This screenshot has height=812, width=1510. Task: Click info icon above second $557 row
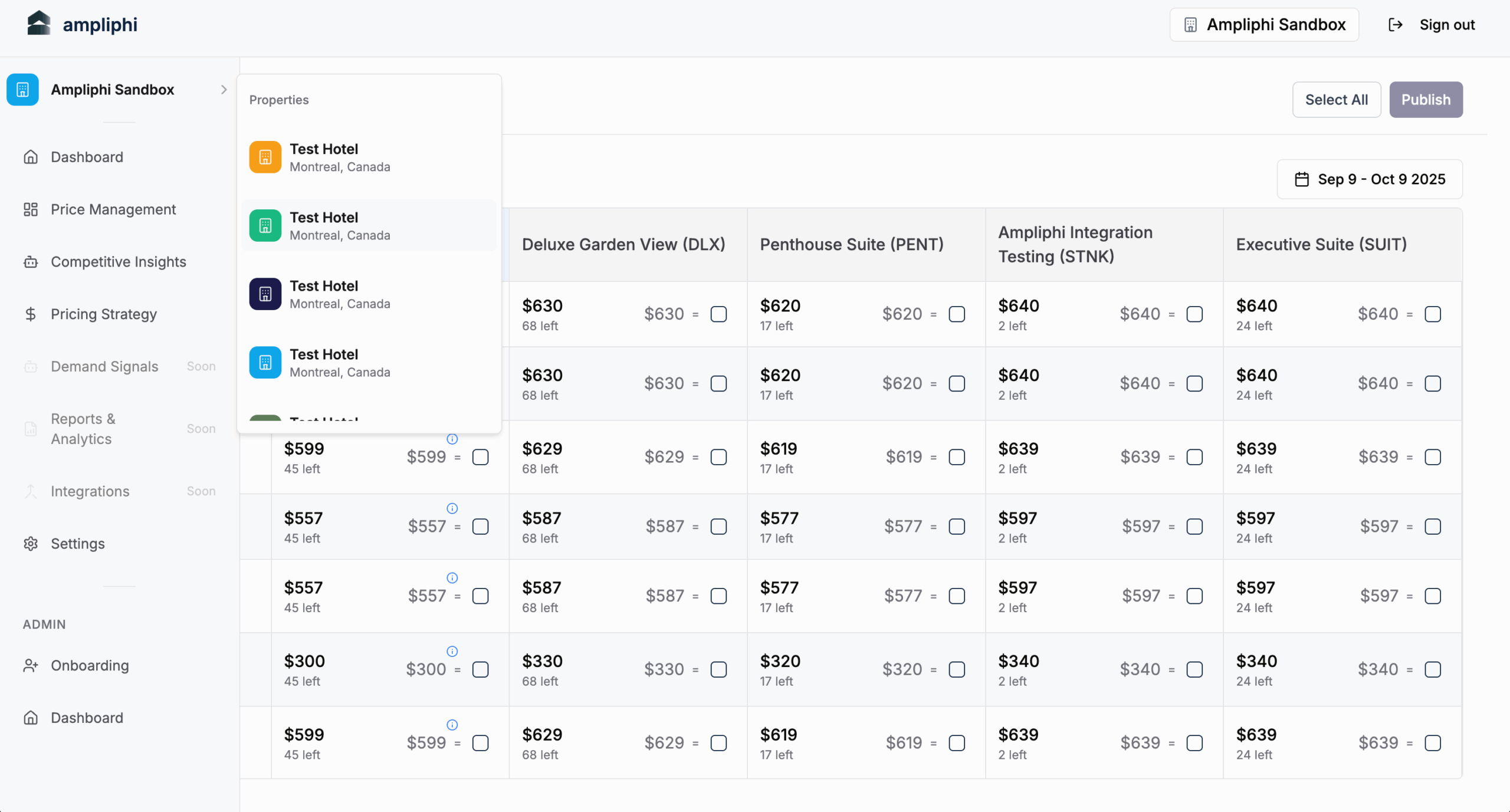point(452,578)
